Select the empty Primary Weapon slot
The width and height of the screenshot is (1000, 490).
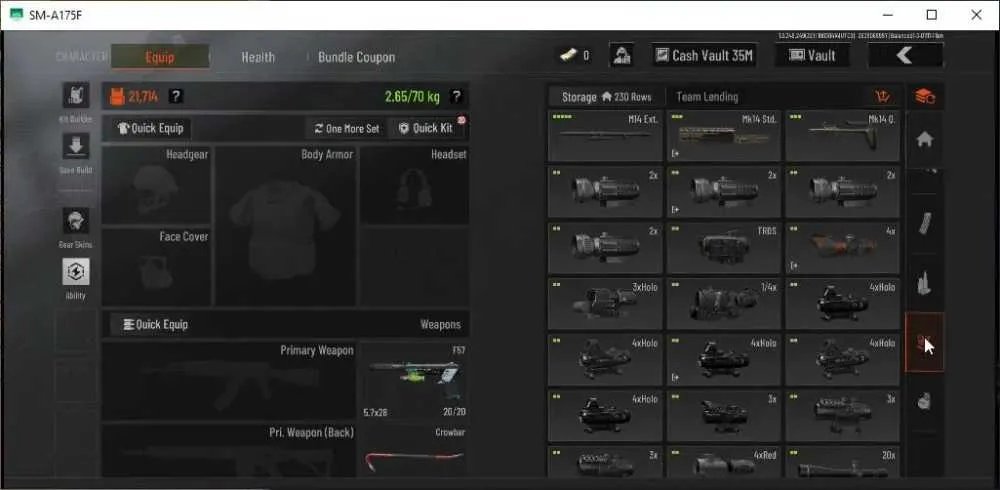point(228,381)
